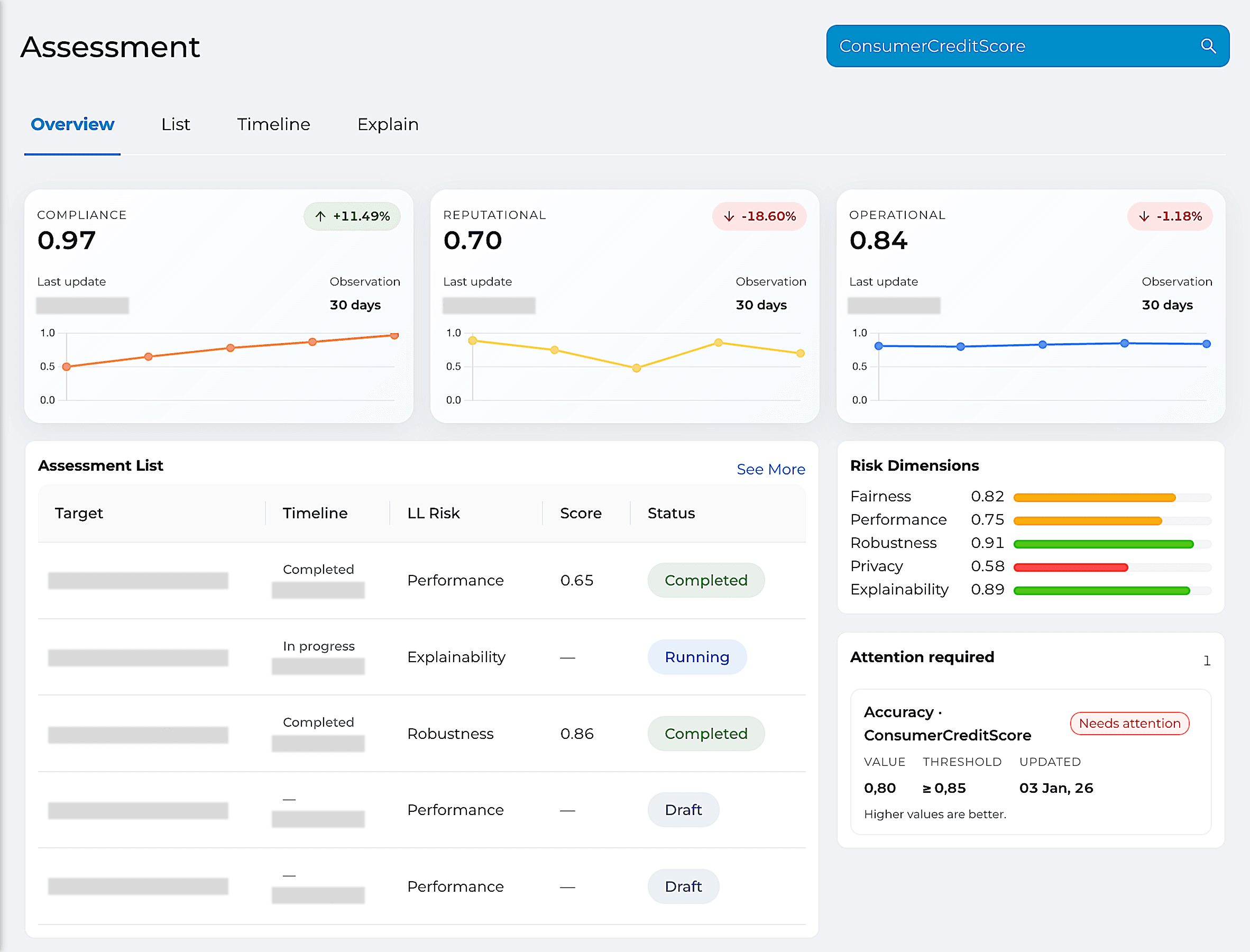The image size is (1250, 952).
Task: Click the Needs attention badge
Action: point(1129,723)
